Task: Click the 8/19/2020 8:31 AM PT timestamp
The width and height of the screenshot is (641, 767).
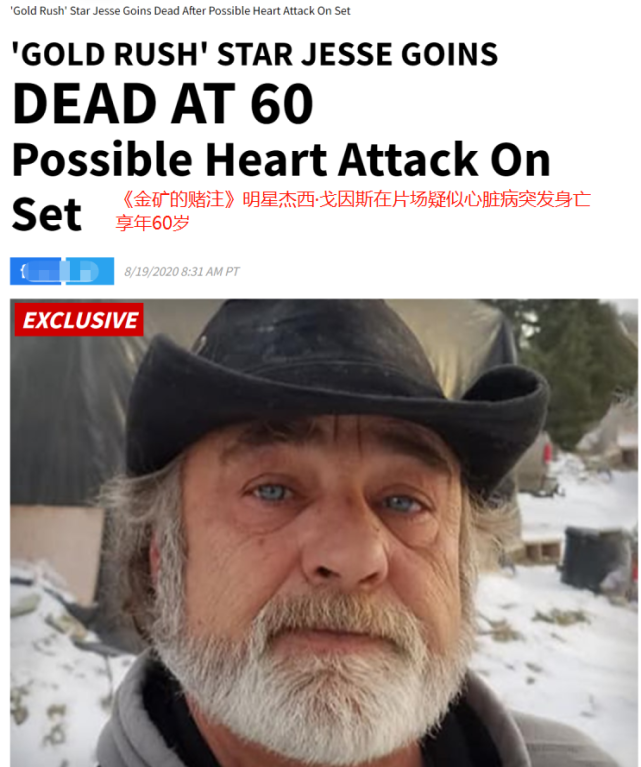Action: (182, 271)
